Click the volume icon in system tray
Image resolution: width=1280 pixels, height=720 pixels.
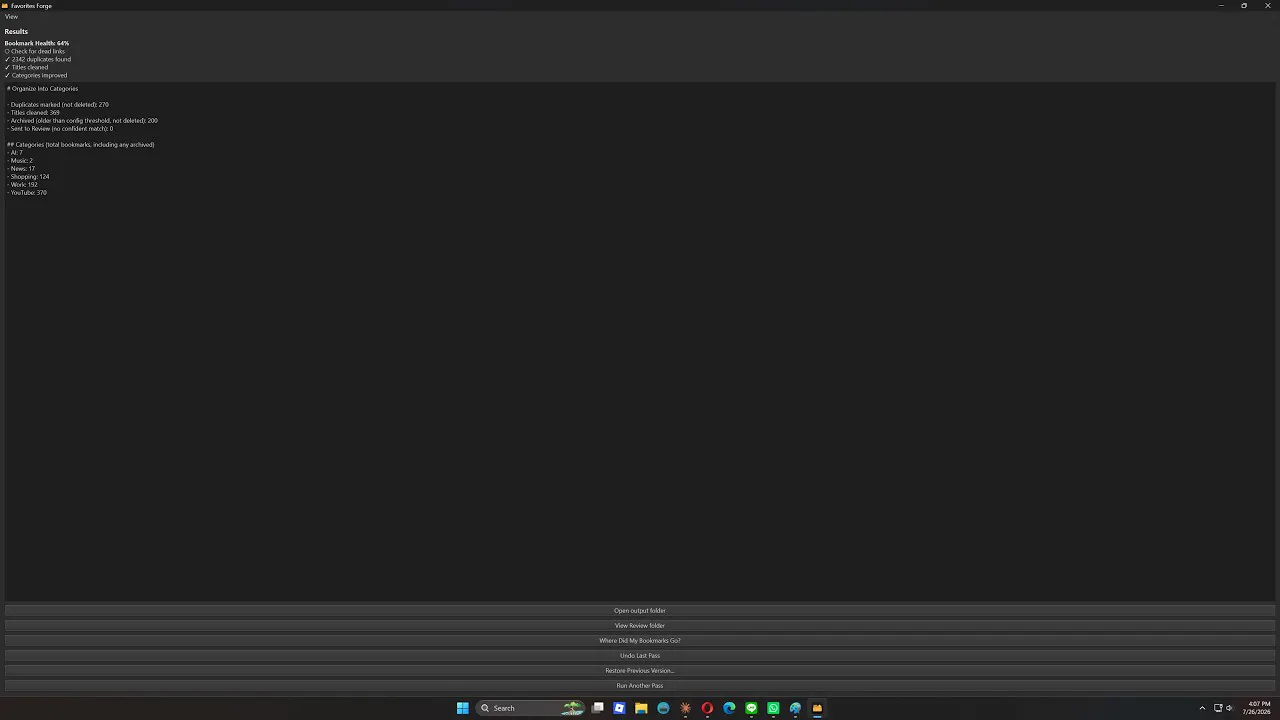click(1229, 708)
